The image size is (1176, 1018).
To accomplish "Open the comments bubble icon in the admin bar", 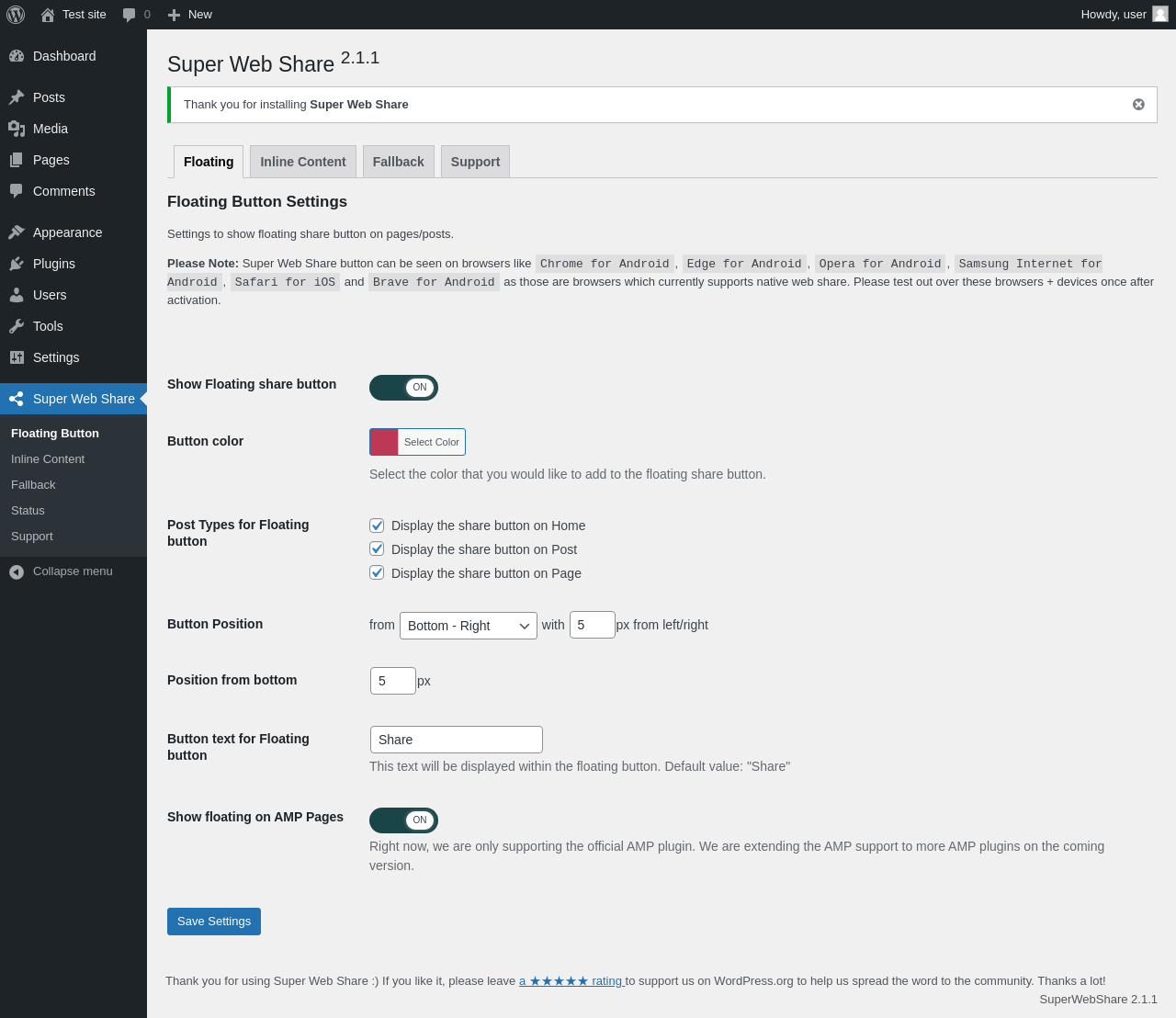I will [130, 15].
